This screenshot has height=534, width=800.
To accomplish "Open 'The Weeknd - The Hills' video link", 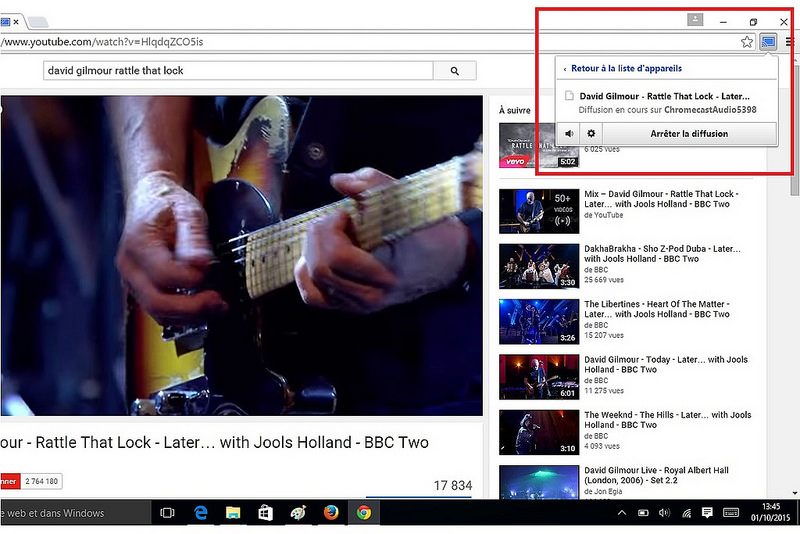I will click(667, 420).
